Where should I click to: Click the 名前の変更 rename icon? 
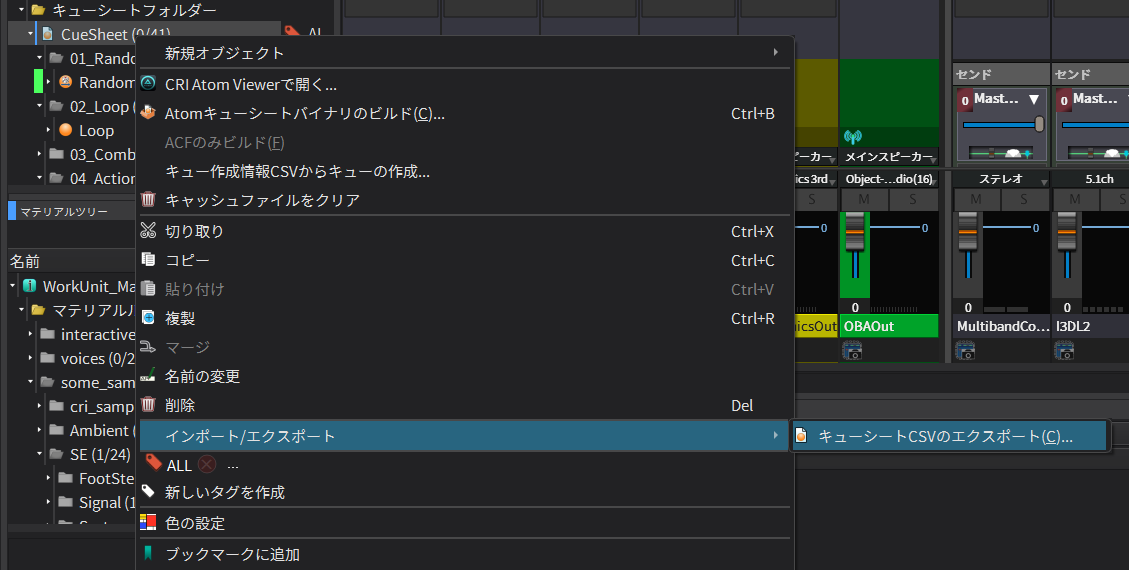coord(148,376)
